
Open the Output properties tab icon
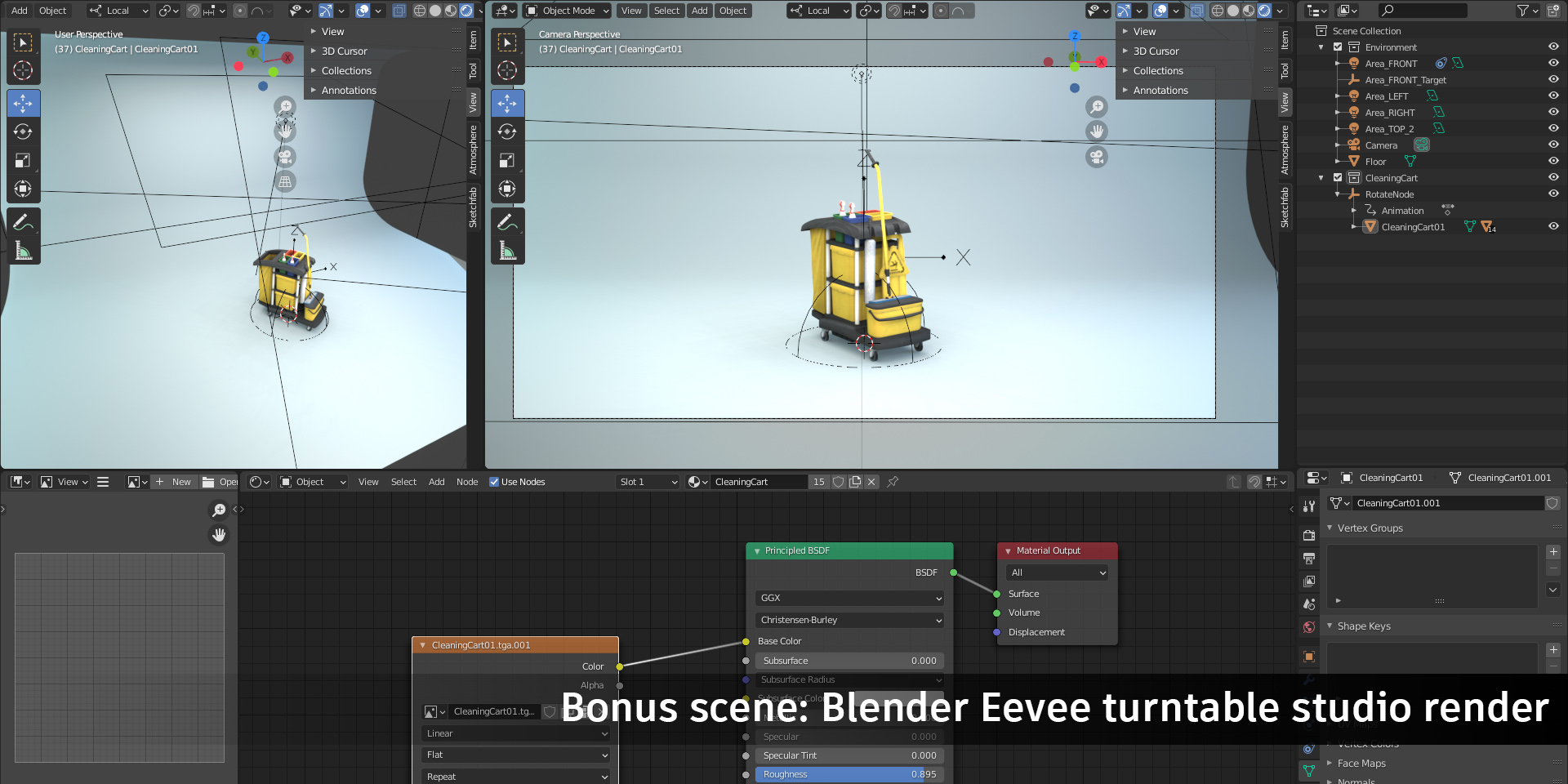(1309, 559)
